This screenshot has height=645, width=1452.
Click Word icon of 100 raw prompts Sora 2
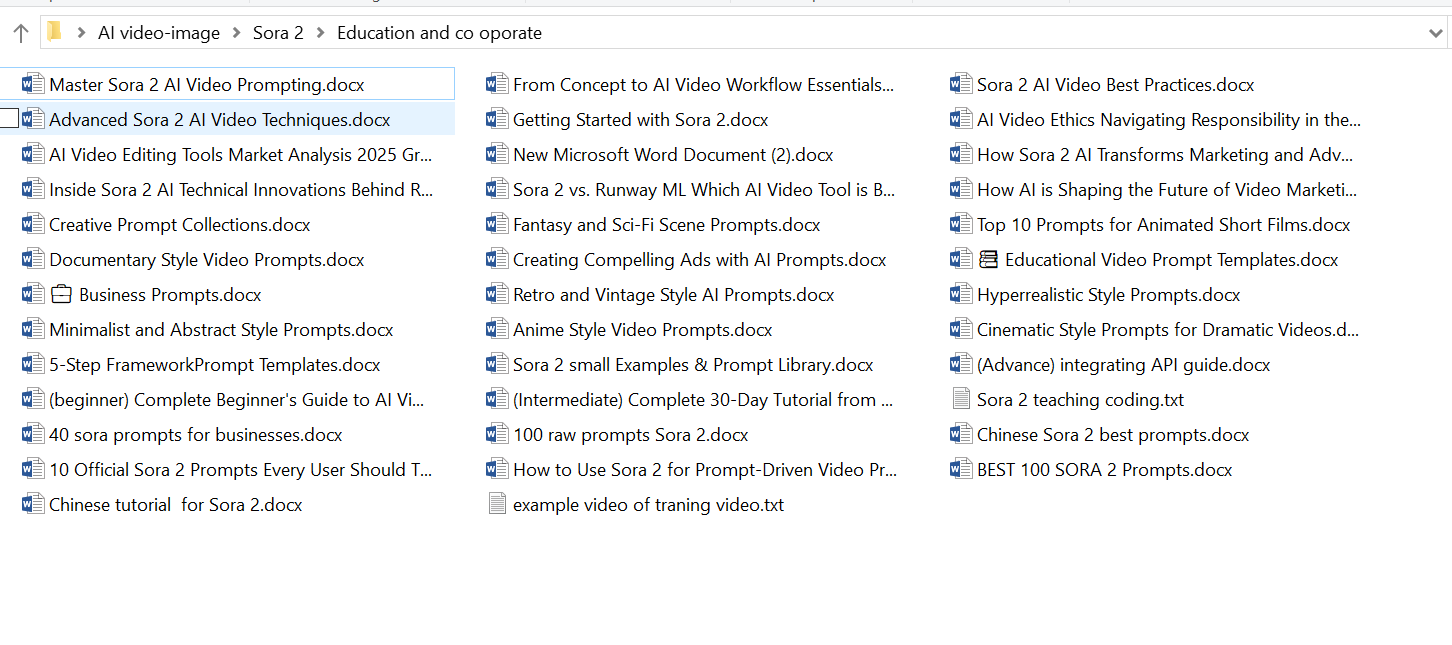click(497, 434)
